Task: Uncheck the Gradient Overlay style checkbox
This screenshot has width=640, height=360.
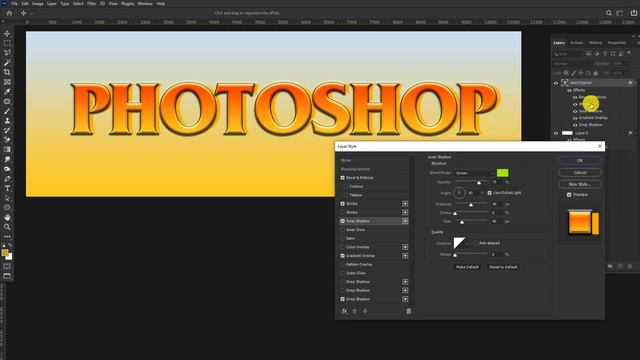Action: point(342,256)
